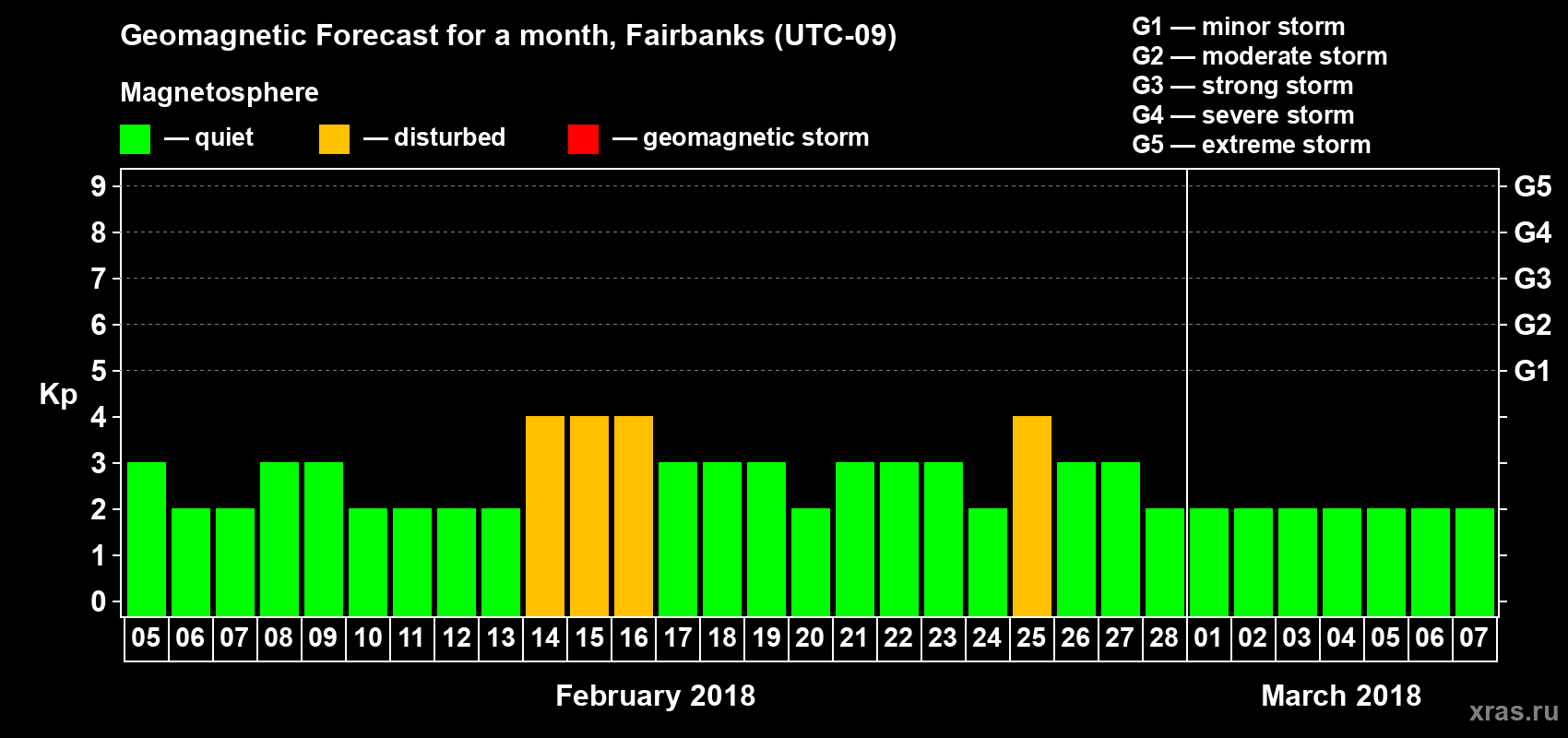Click 'G5 — extreme storm' legend text
This screenshot has height=738, width=1568.
click(1252, 145)
